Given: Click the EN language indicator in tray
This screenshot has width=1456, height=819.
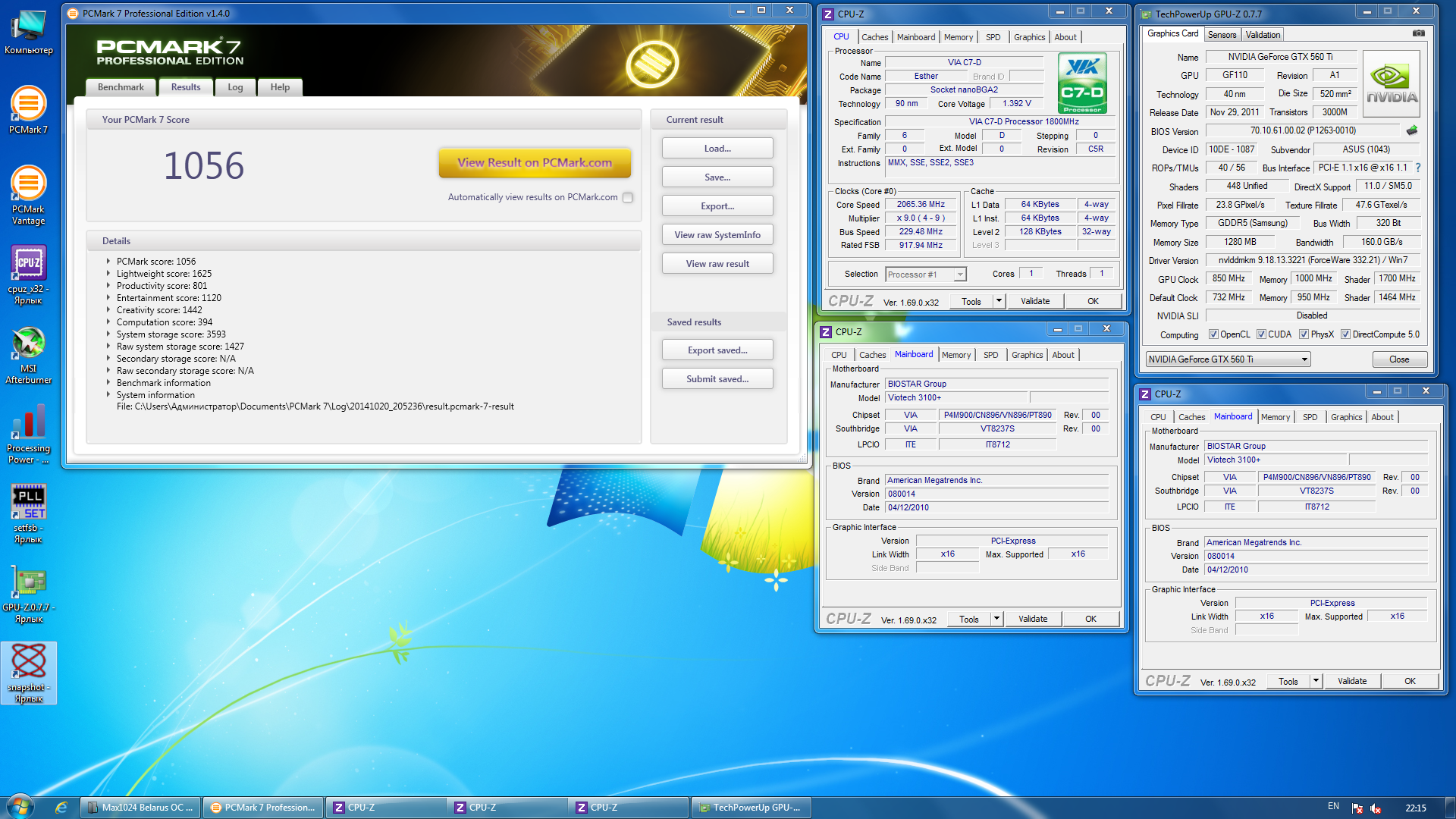Looking at the screenshot, I should 1333,807.
